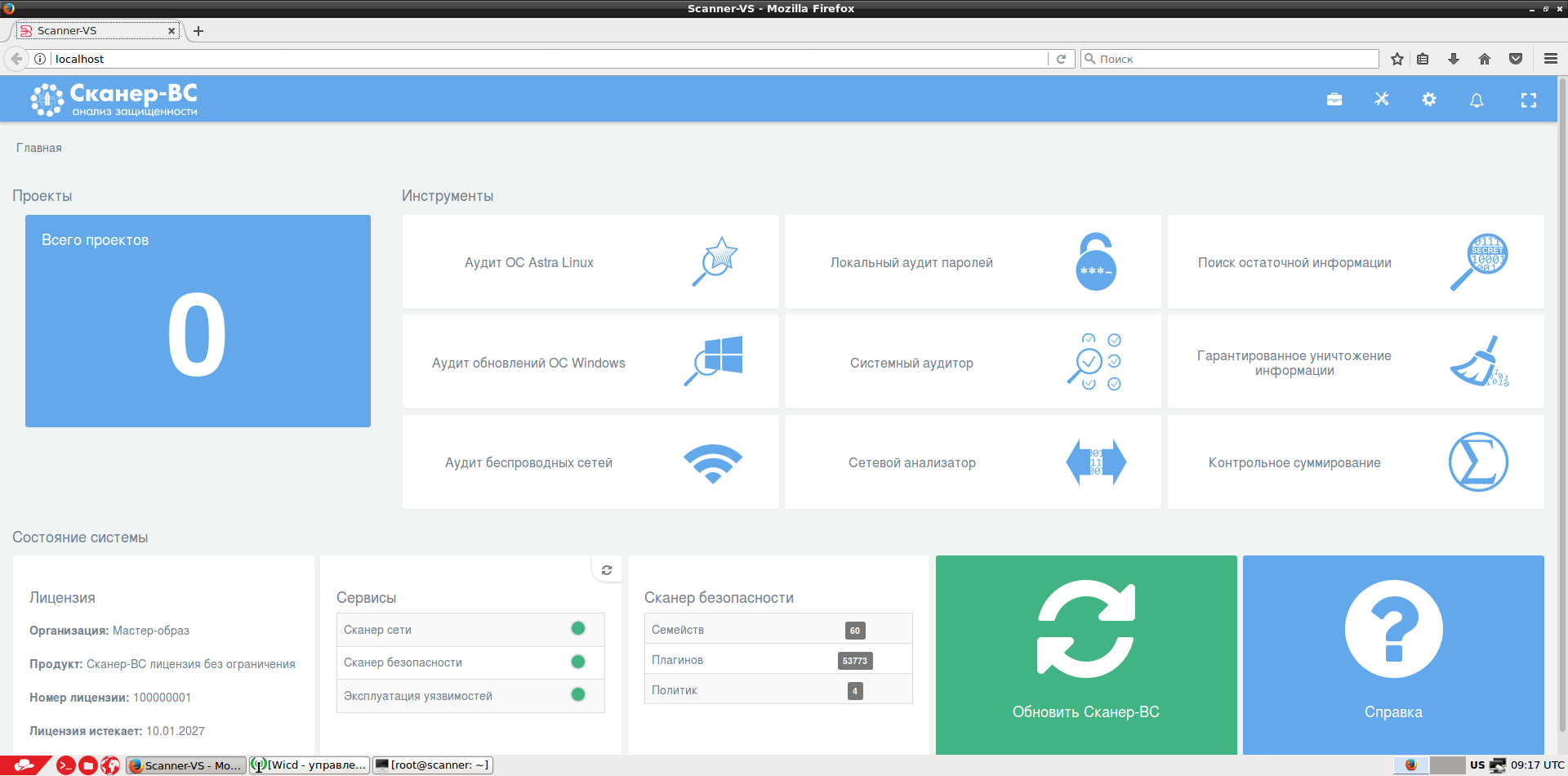Click the 09:17 UTC clock
This screenshot has width=1568, height=776.
pyautogui.click(x=1537, y=765)
